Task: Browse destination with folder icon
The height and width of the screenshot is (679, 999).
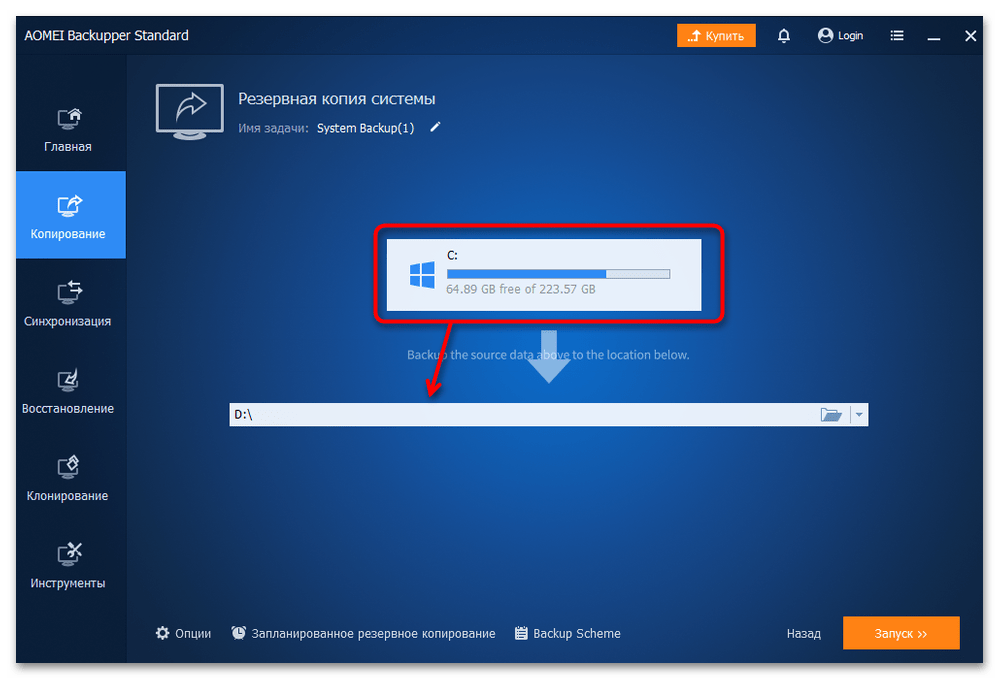Action: click(831, 415)
